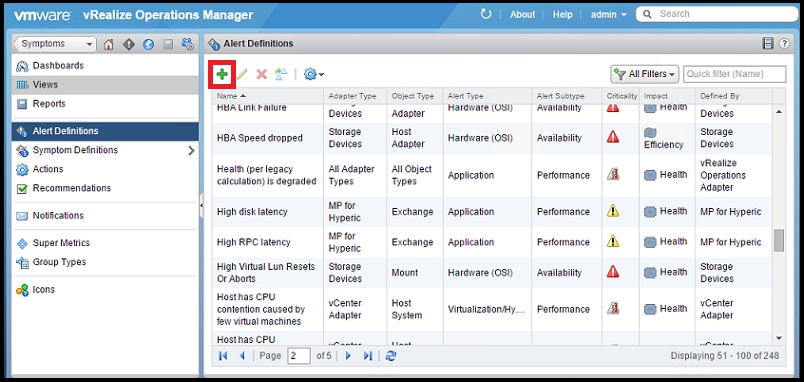The width and height of the screenshot is (804, 382).
Task: Open the video tutorial icon in panel header
Action: click(x=768, y=44)
